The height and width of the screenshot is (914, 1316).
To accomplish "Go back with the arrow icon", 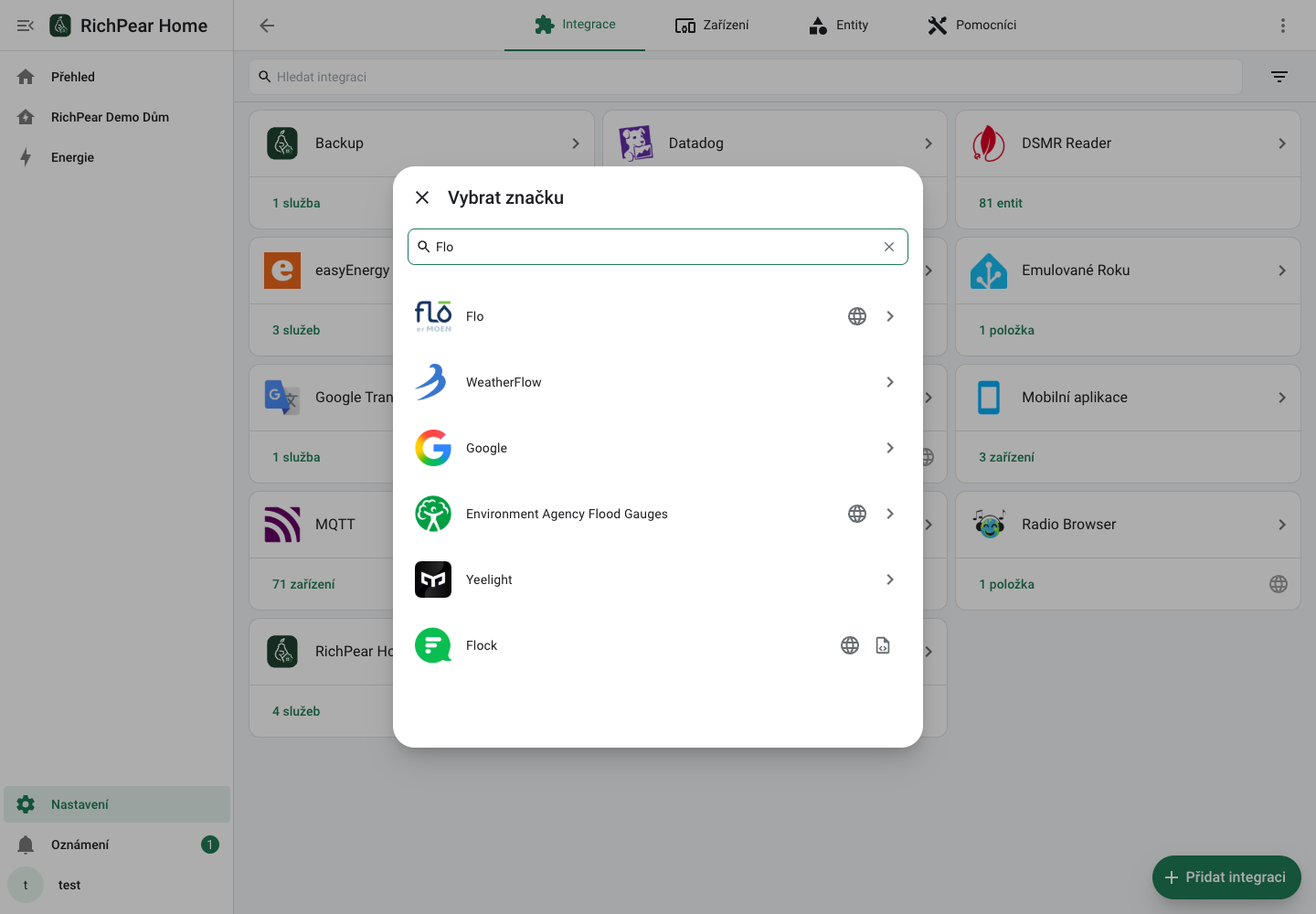I will (267, 26).
